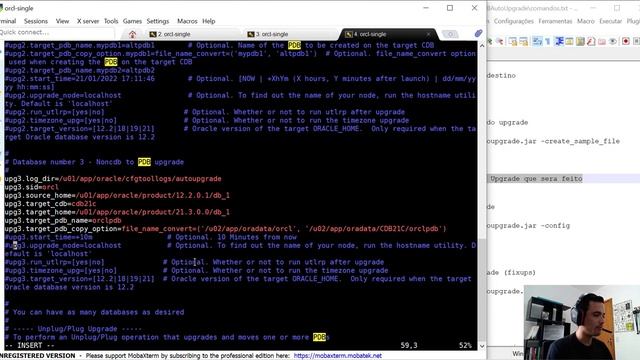Open the Help menu
This screenshot has width=640, height=360.
209,21
